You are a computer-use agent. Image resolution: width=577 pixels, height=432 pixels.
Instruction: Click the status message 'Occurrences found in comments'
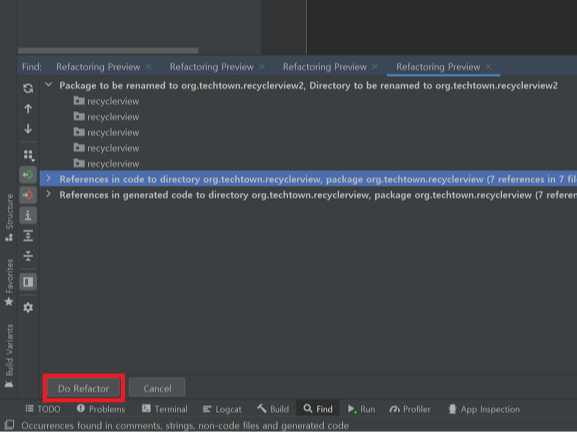(185, 425)
